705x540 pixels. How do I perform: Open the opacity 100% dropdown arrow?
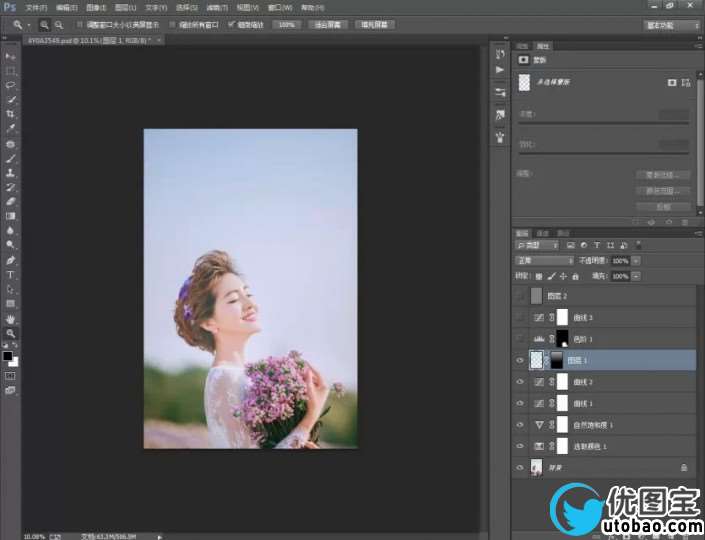[x=636, y=260]
